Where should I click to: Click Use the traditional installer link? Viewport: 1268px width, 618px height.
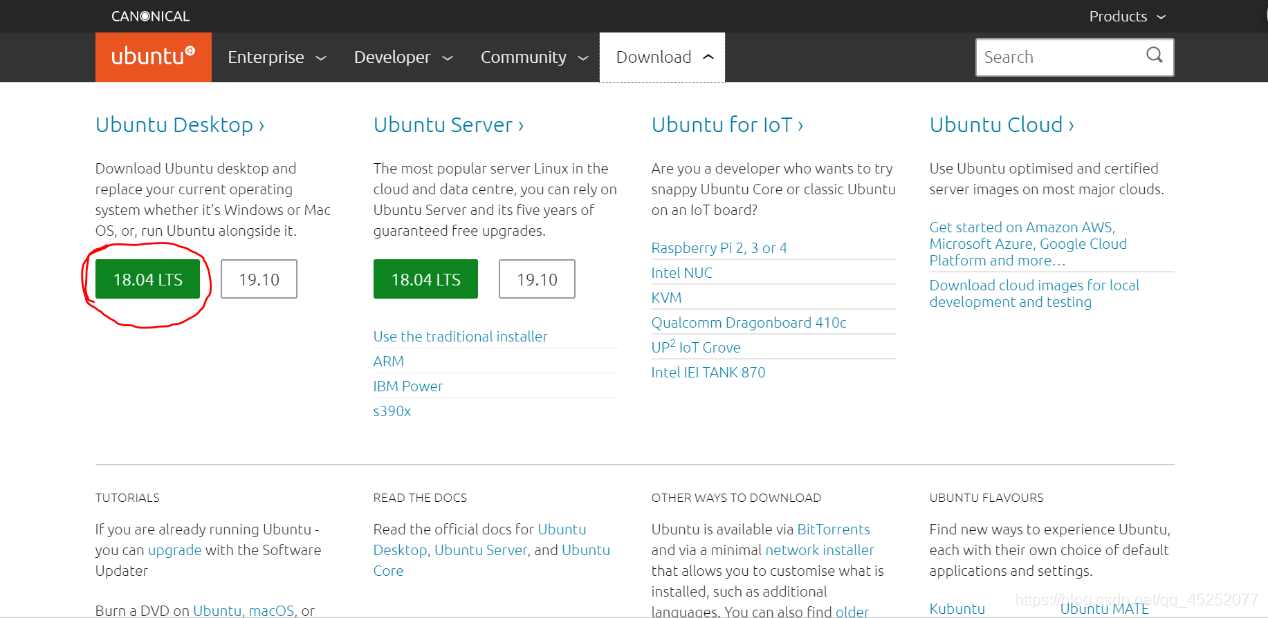[461, 336]
